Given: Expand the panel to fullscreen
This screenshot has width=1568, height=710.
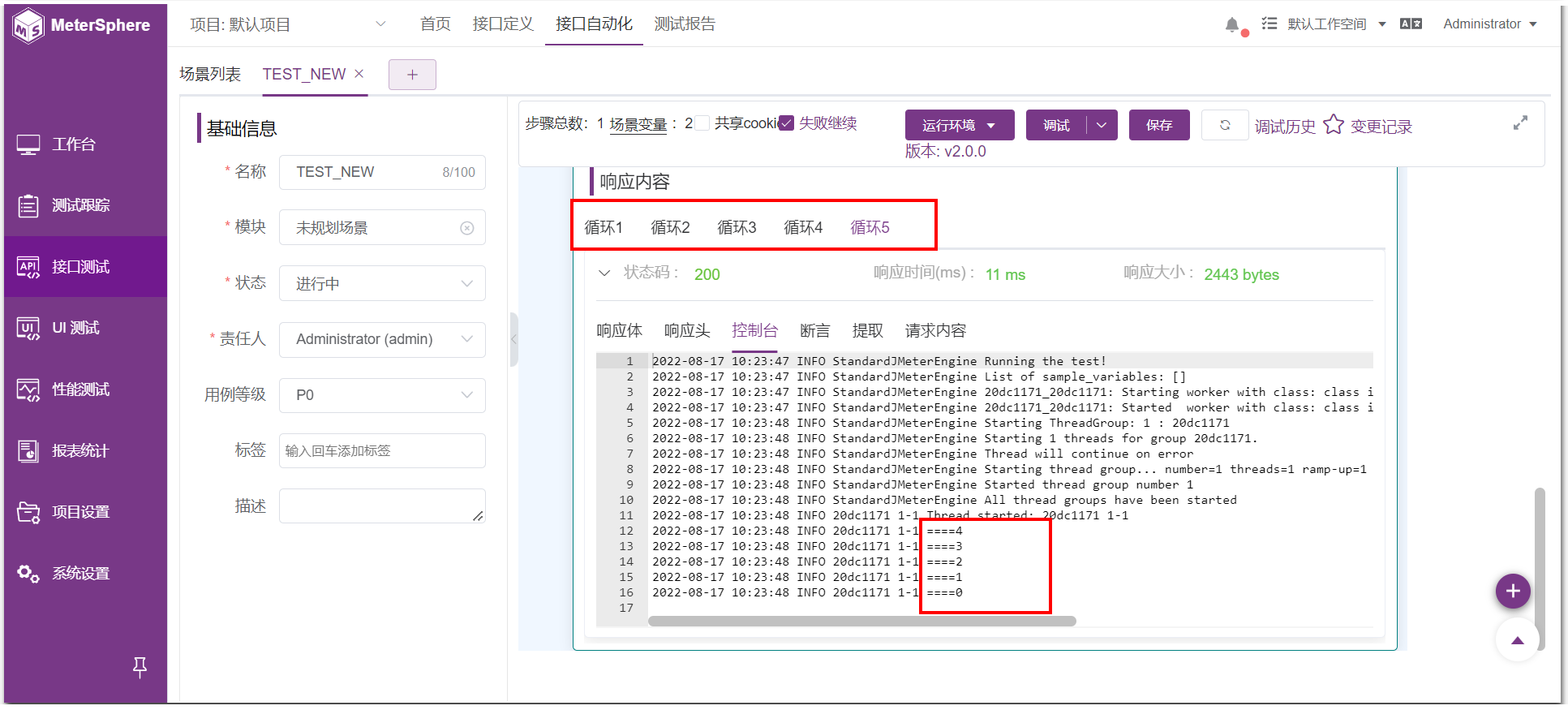Looking at the screenshot, I should (x=1520, y=123).
